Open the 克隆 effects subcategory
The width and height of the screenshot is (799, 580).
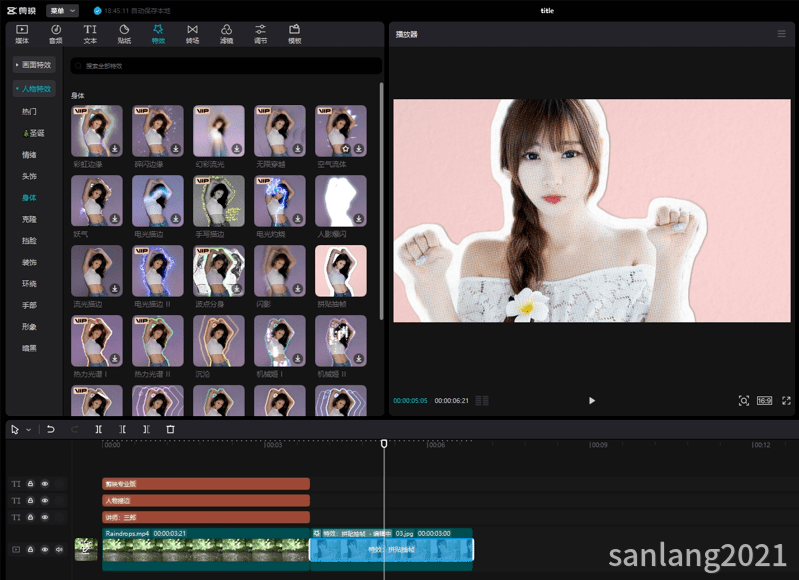point(29,219)
